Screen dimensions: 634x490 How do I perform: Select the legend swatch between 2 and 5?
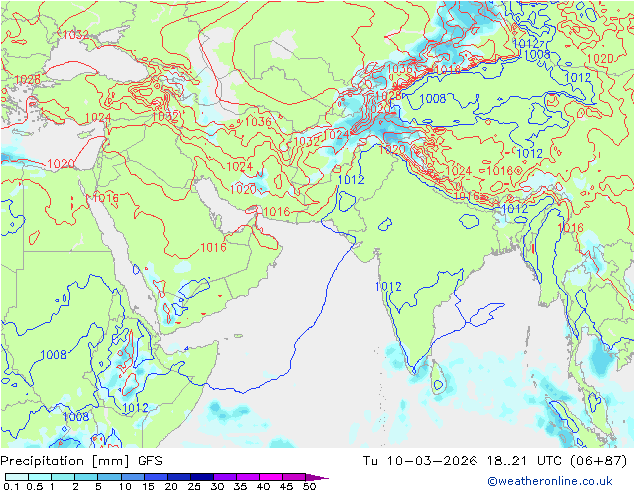(x=87, y=477)
